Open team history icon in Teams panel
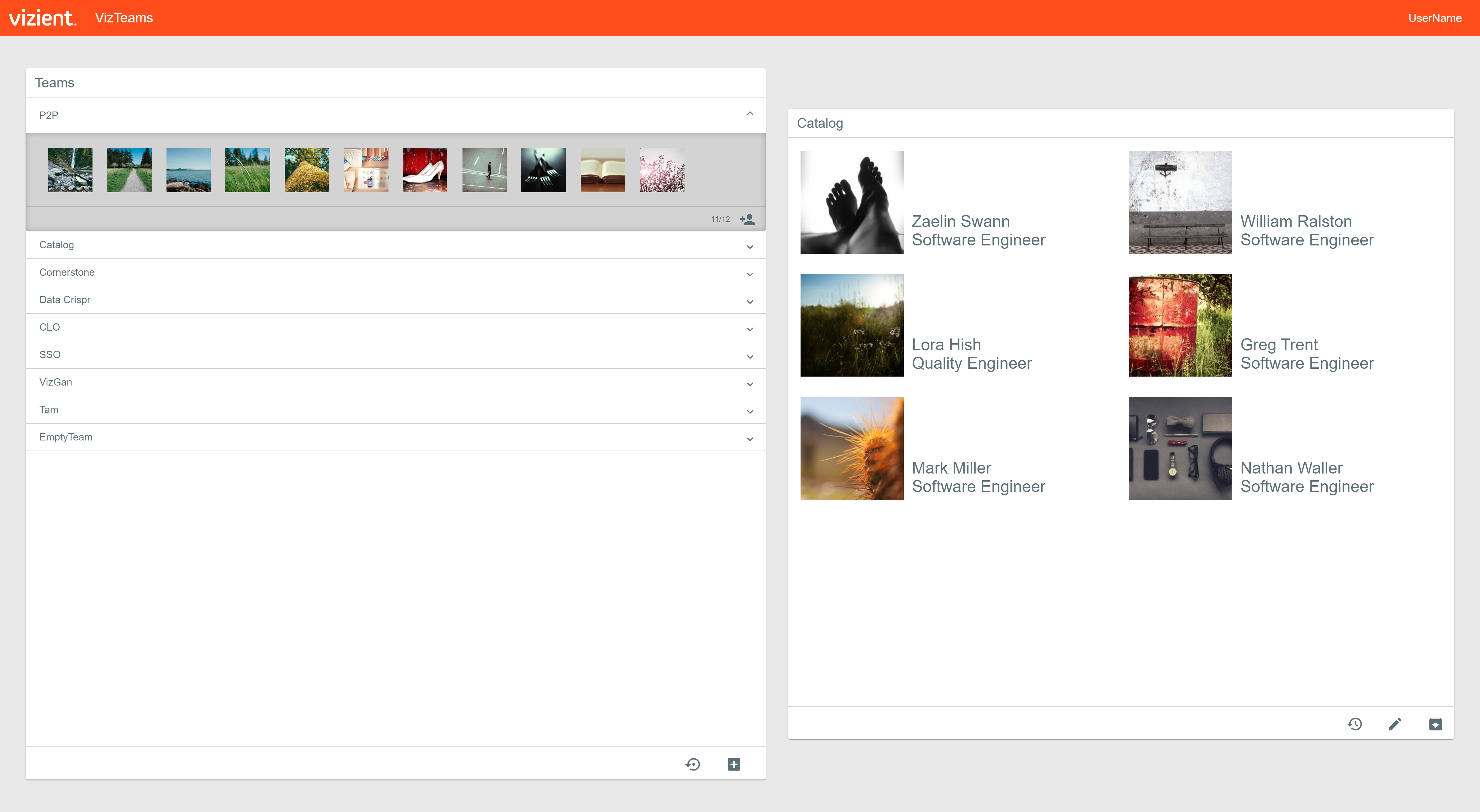 pyautogui.click(x=693, y=764)
